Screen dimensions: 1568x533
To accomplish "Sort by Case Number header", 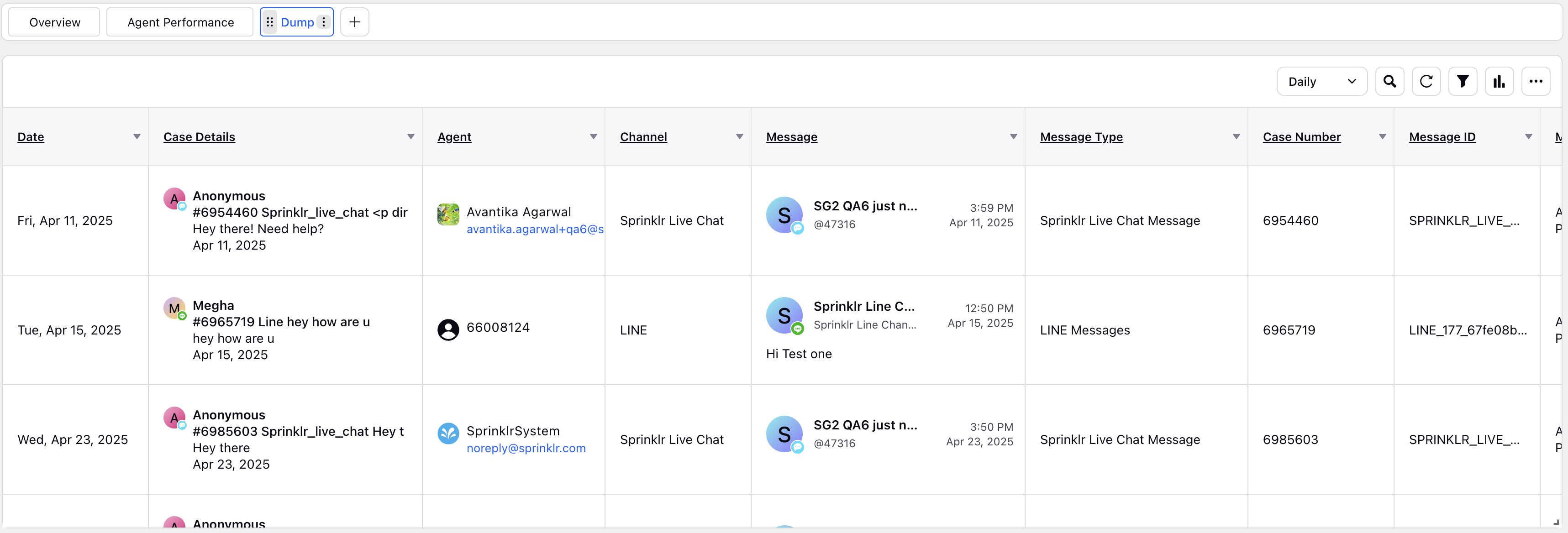I will click(x=1301, y=137).
